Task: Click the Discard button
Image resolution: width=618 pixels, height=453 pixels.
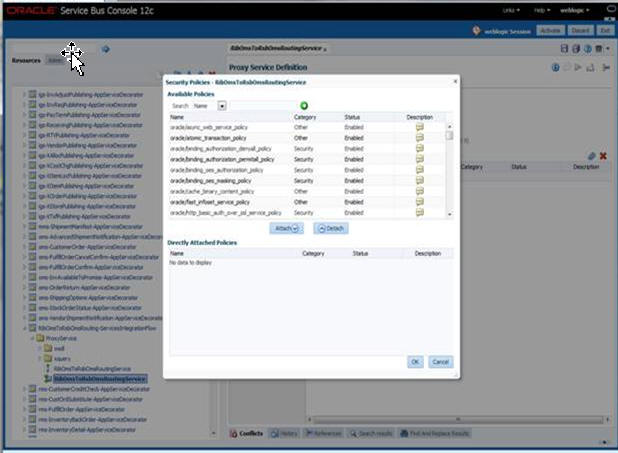Action: click(580, 30)
